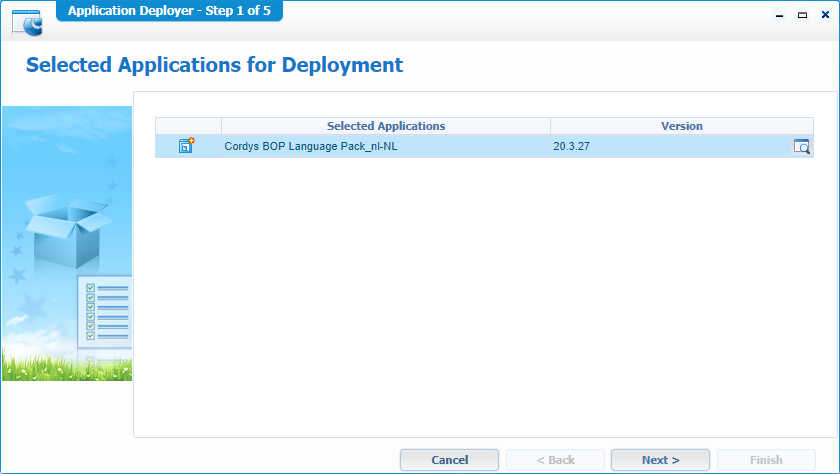Click the wizard box illustration image
This screenshot has height=474, width=840.
67,244
